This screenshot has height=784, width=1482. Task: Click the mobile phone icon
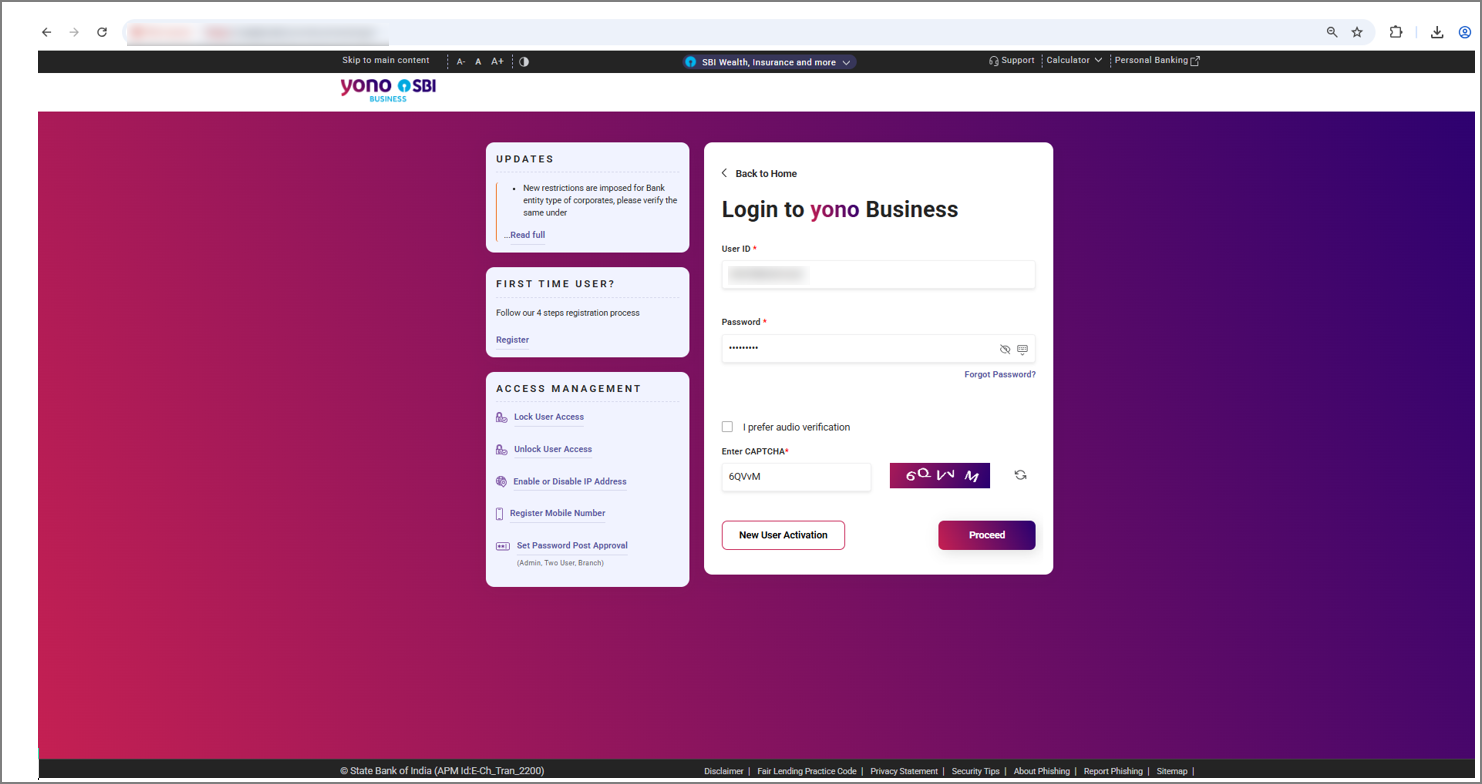click(x=500, y=514)
